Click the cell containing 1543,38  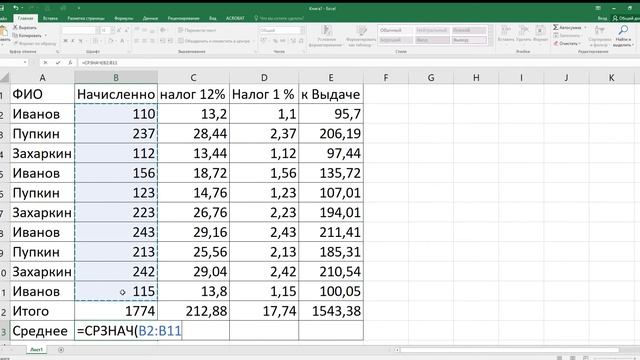click(331, 311)
